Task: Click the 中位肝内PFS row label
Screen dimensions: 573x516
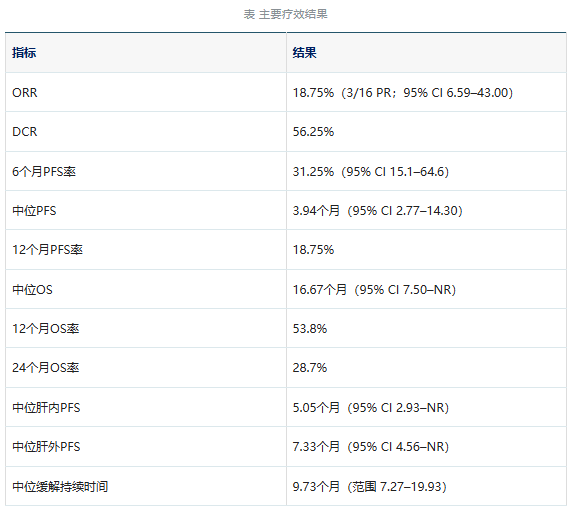Action: [x=46, y=407]
